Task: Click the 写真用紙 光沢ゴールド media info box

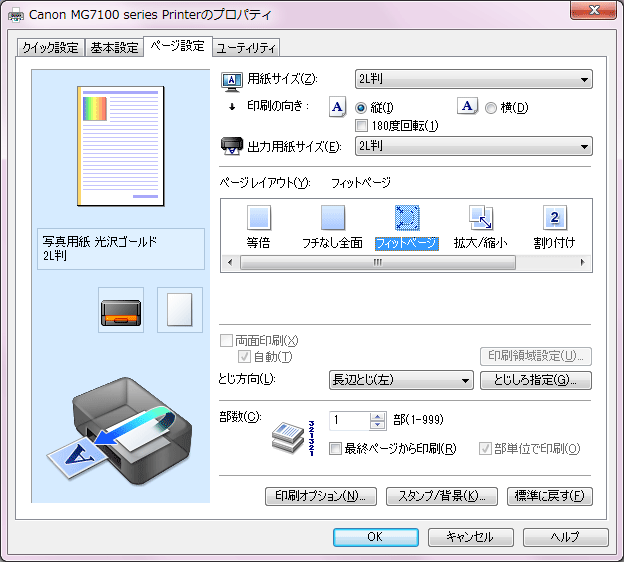Action: point(121,249)
